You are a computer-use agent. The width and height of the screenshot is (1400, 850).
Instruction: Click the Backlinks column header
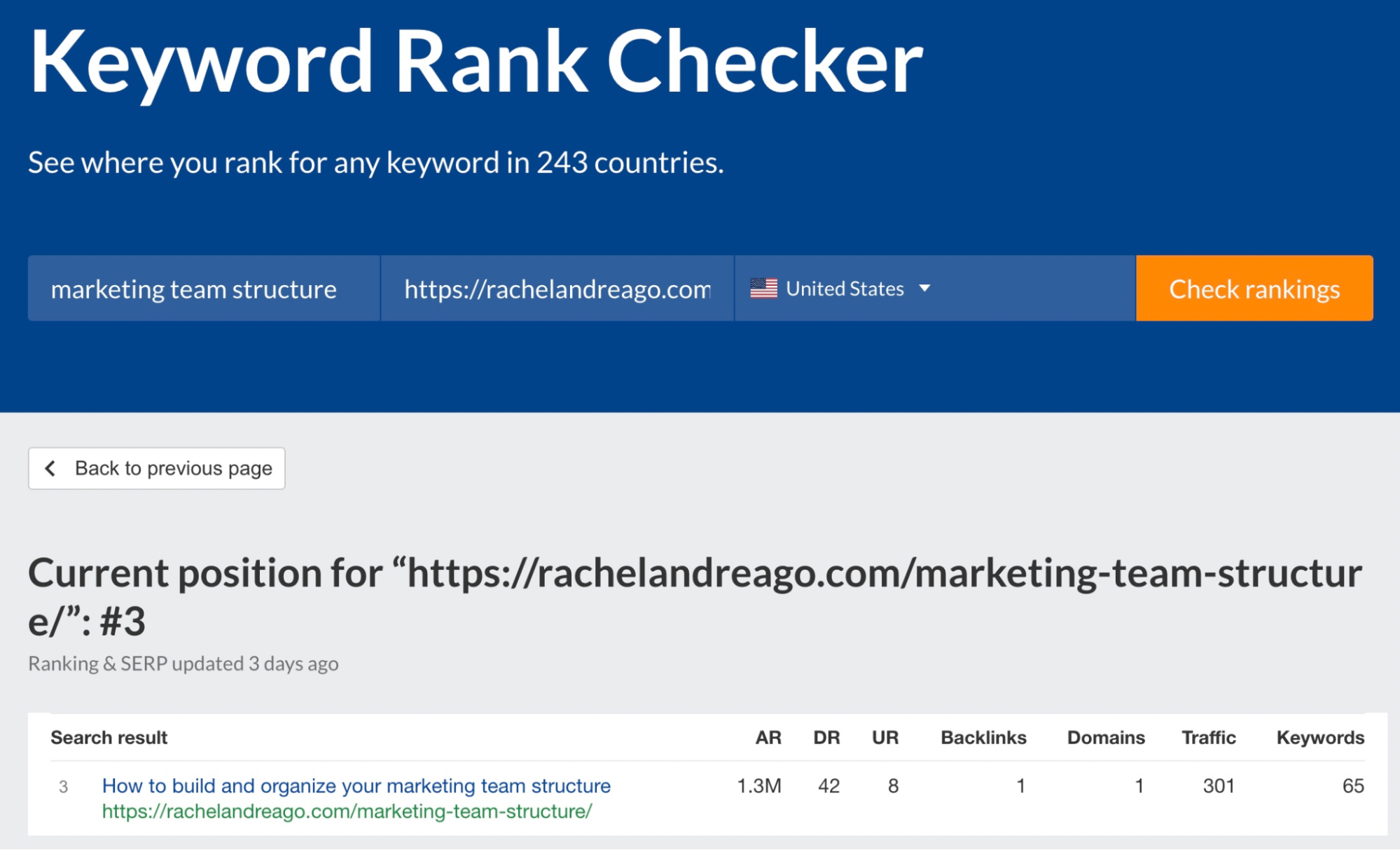coord(983,737)
